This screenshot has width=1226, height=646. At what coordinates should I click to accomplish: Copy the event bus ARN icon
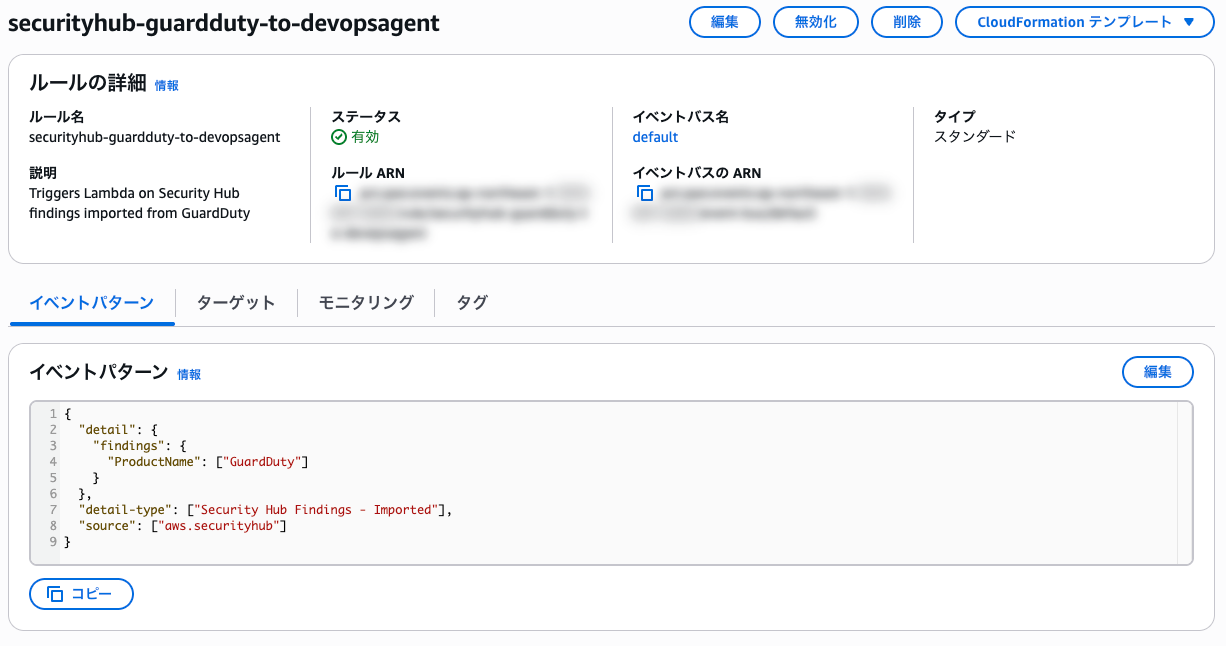click(x=645, y=193)
